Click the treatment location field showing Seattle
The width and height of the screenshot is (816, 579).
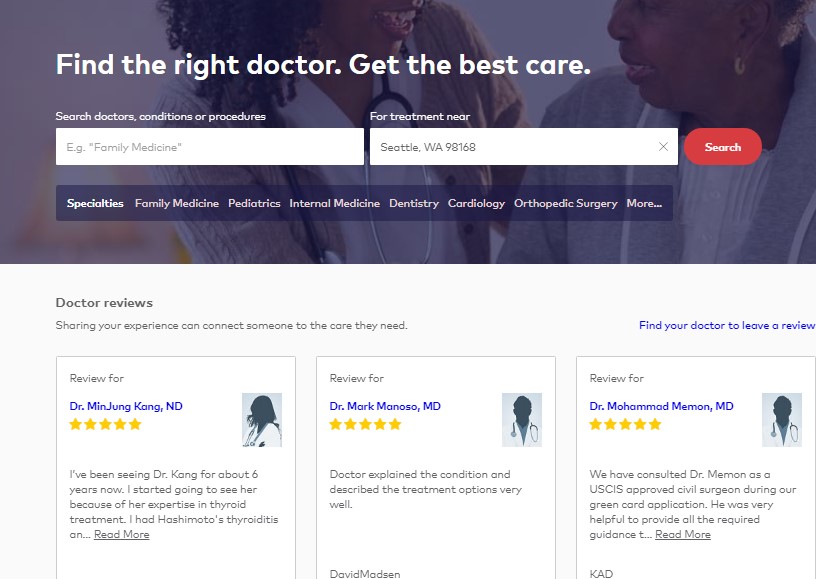[510, 147]
